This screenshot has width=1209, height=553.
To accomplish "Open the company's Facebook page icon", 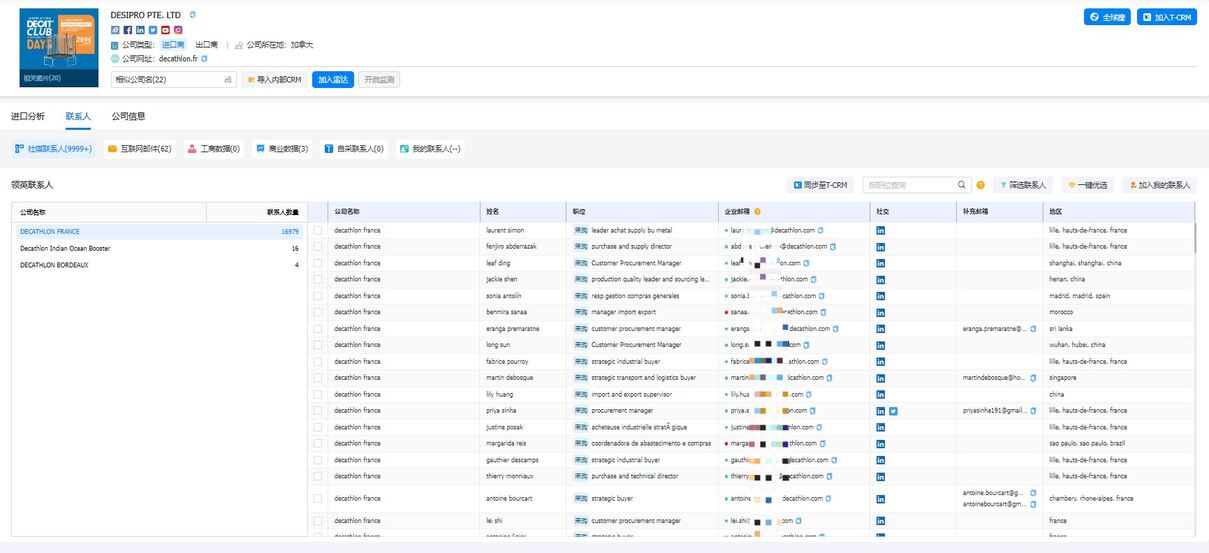I will (128, 30).
